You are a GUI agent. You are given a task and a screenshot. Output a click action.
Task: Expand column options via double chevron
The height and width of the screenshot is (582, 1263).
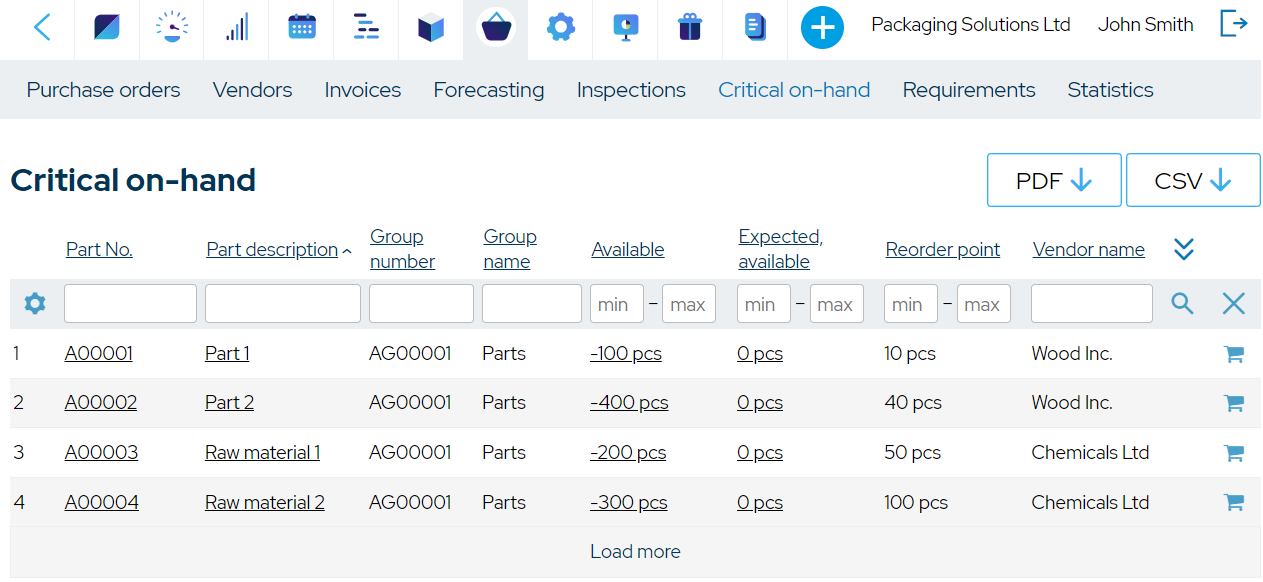click(x=1183, y=248)
